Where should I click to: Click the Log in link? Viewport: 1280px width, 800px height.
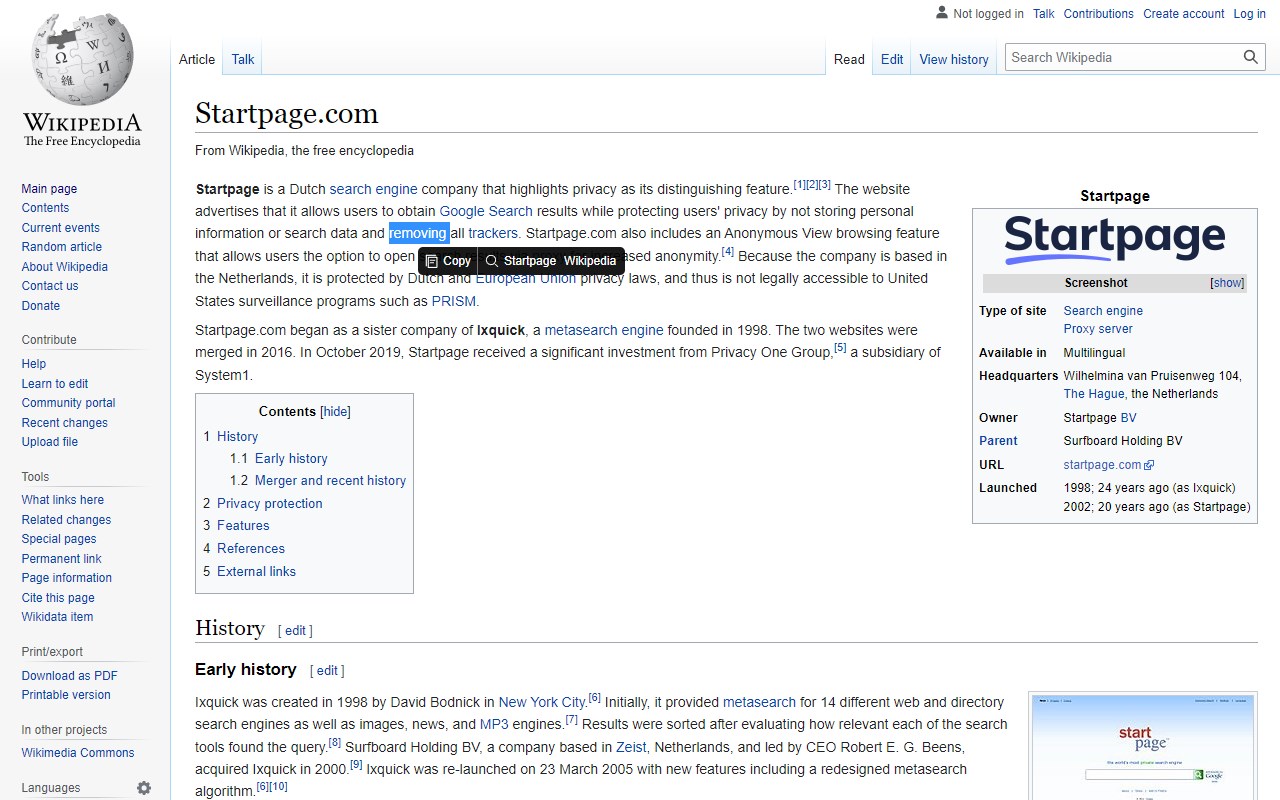(x=1249, y=14)
